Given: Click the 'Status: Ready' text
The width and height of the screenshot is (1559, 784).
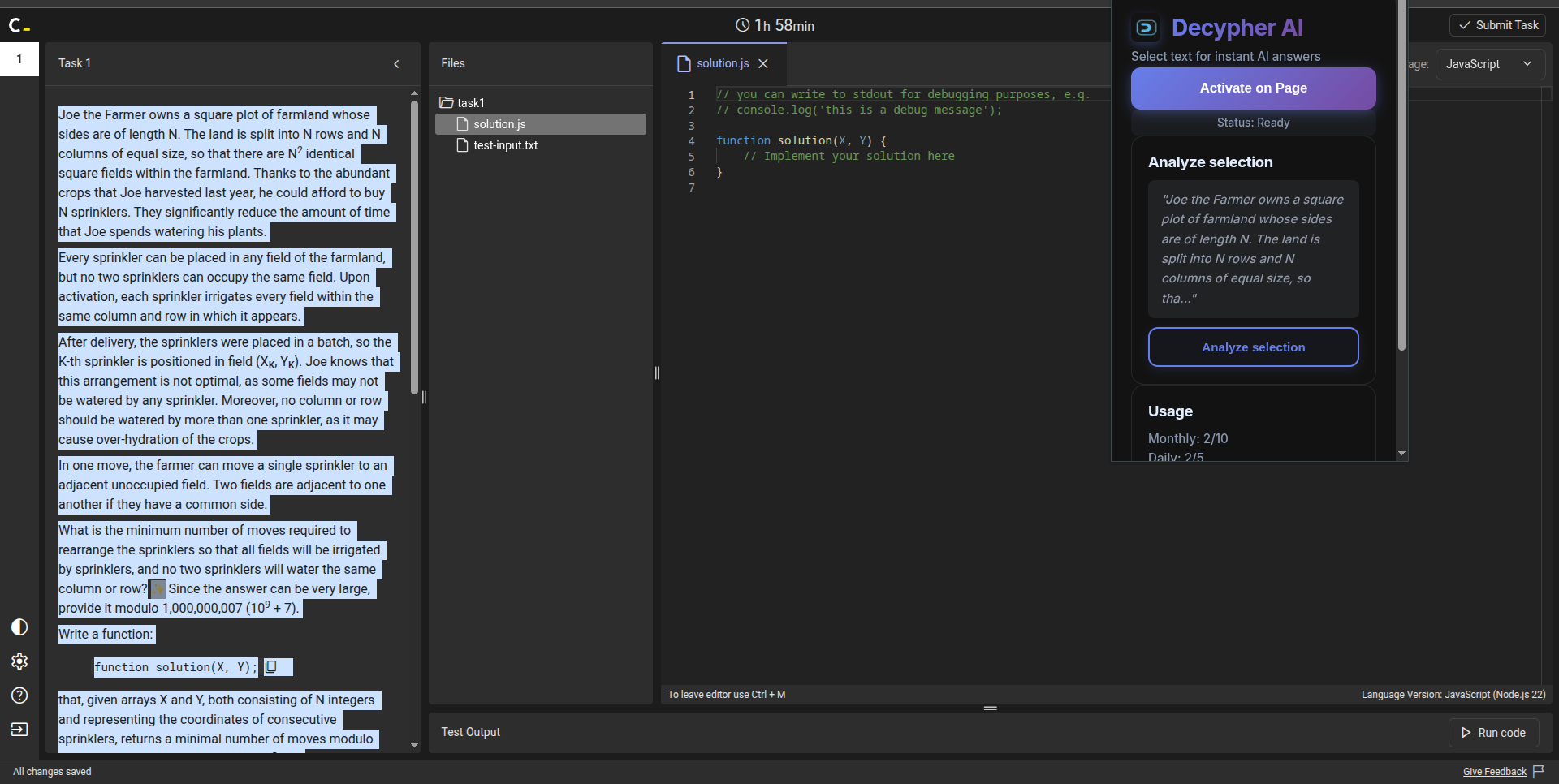Looking at the screenshot, I should [1253, 123].
